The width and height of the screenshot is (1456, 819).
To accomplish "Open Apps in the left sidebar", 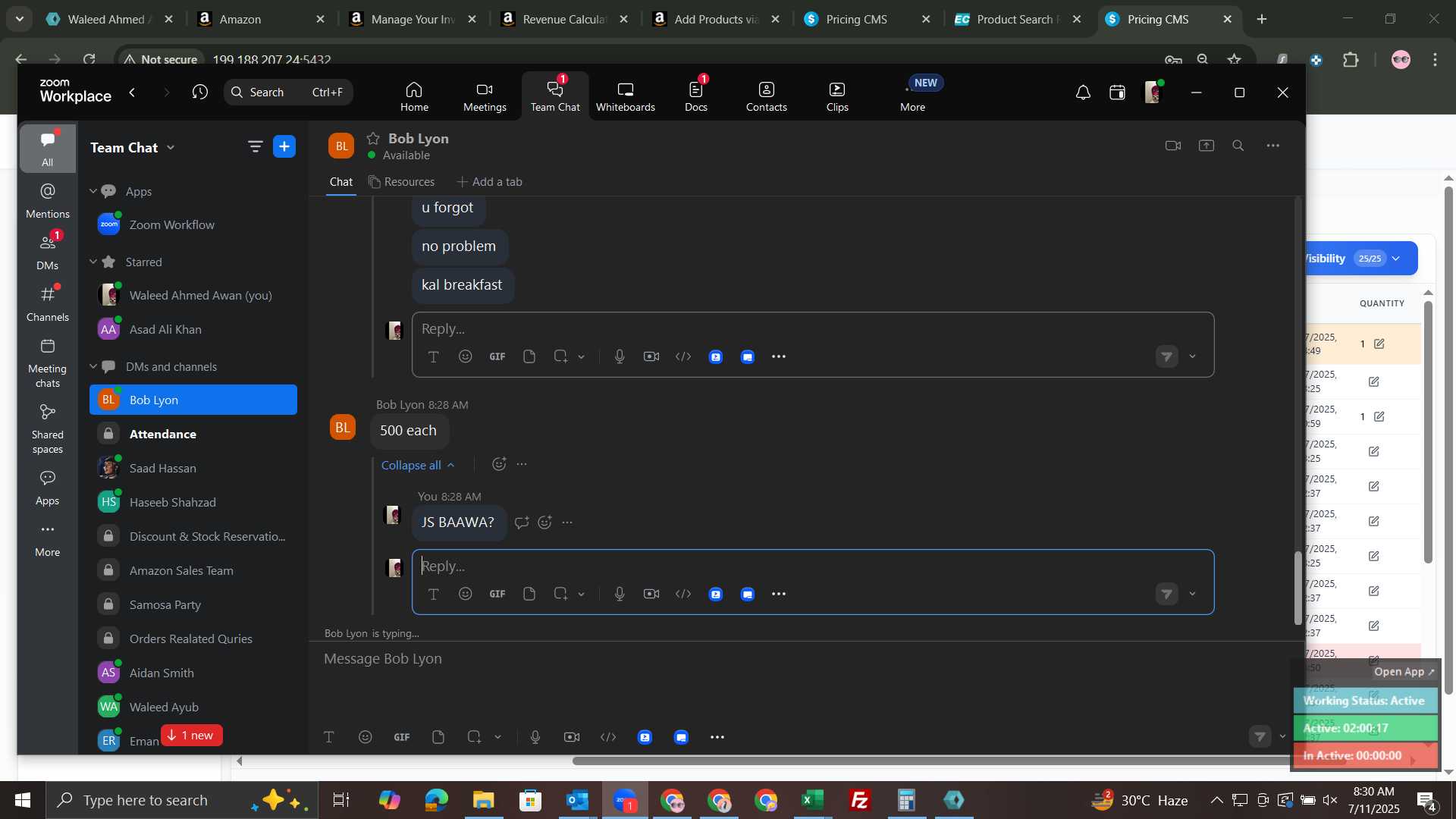I will point(47,488).
